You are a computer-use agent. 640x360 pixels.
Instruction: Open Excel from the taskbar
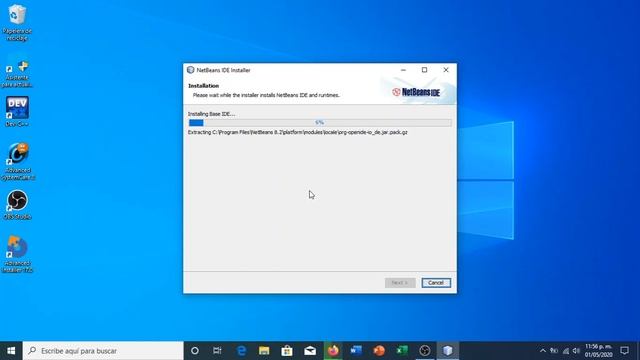[x=402, y=351]
